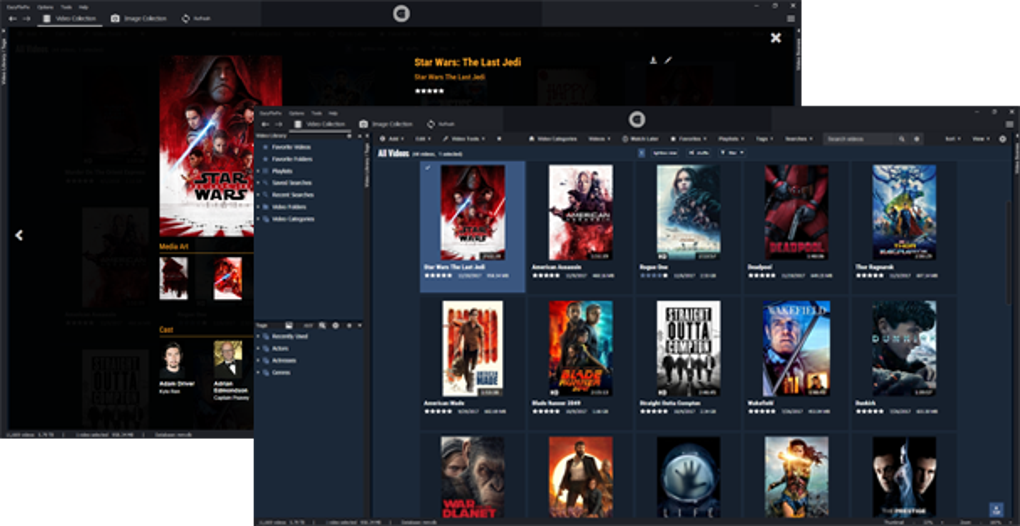Click the round settings icon by View
The width and height of the screenshot is (1020, 526).
point(1002,139)
